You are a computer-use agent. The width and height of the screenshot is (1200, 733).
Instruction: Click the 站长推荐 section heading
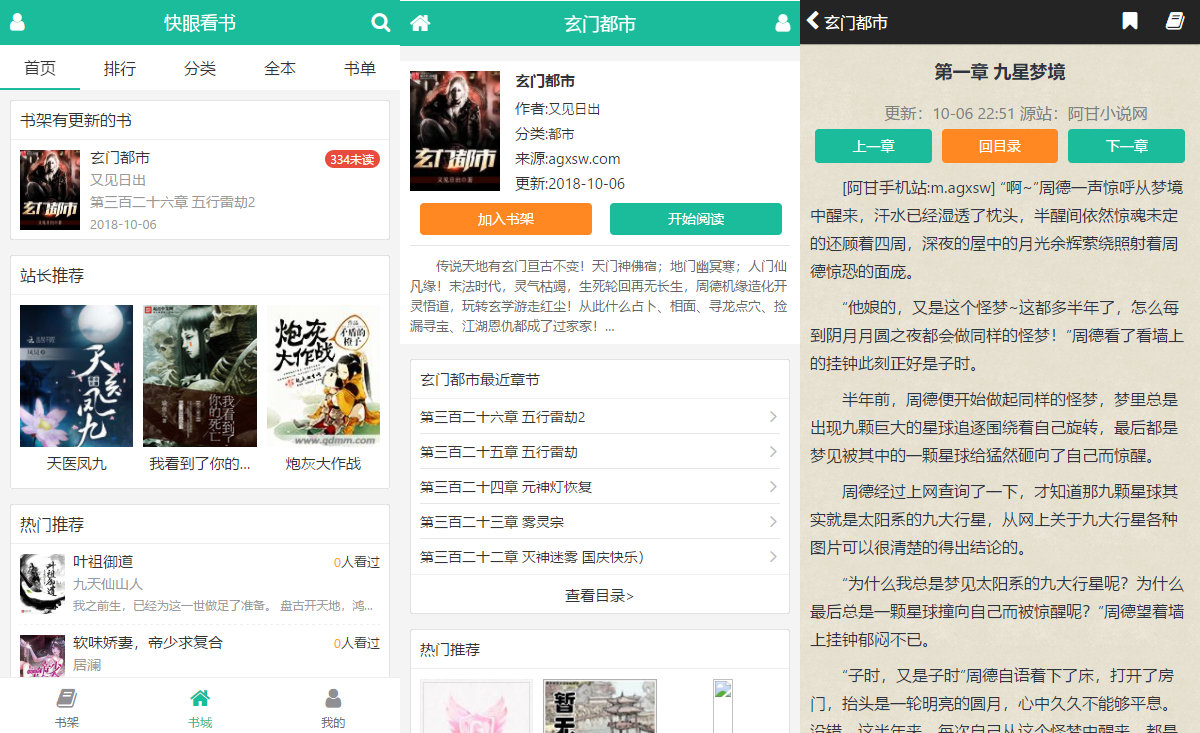click(x=52, y=275)
